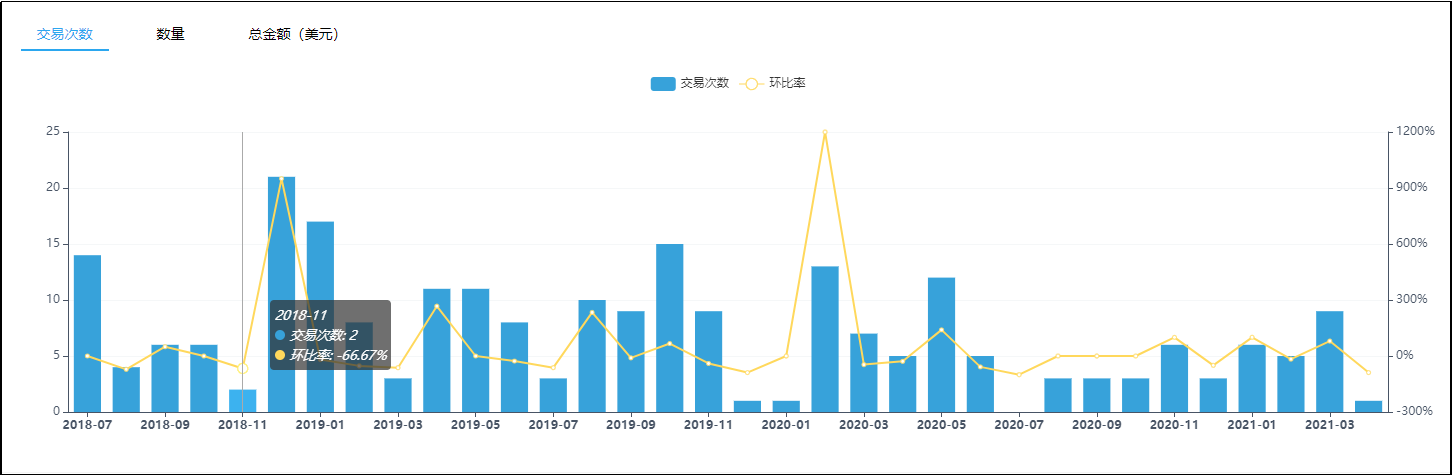Click the 环比率 legend label text
This screenshot has width=1452, height=475.
click(x=787, y=84)
